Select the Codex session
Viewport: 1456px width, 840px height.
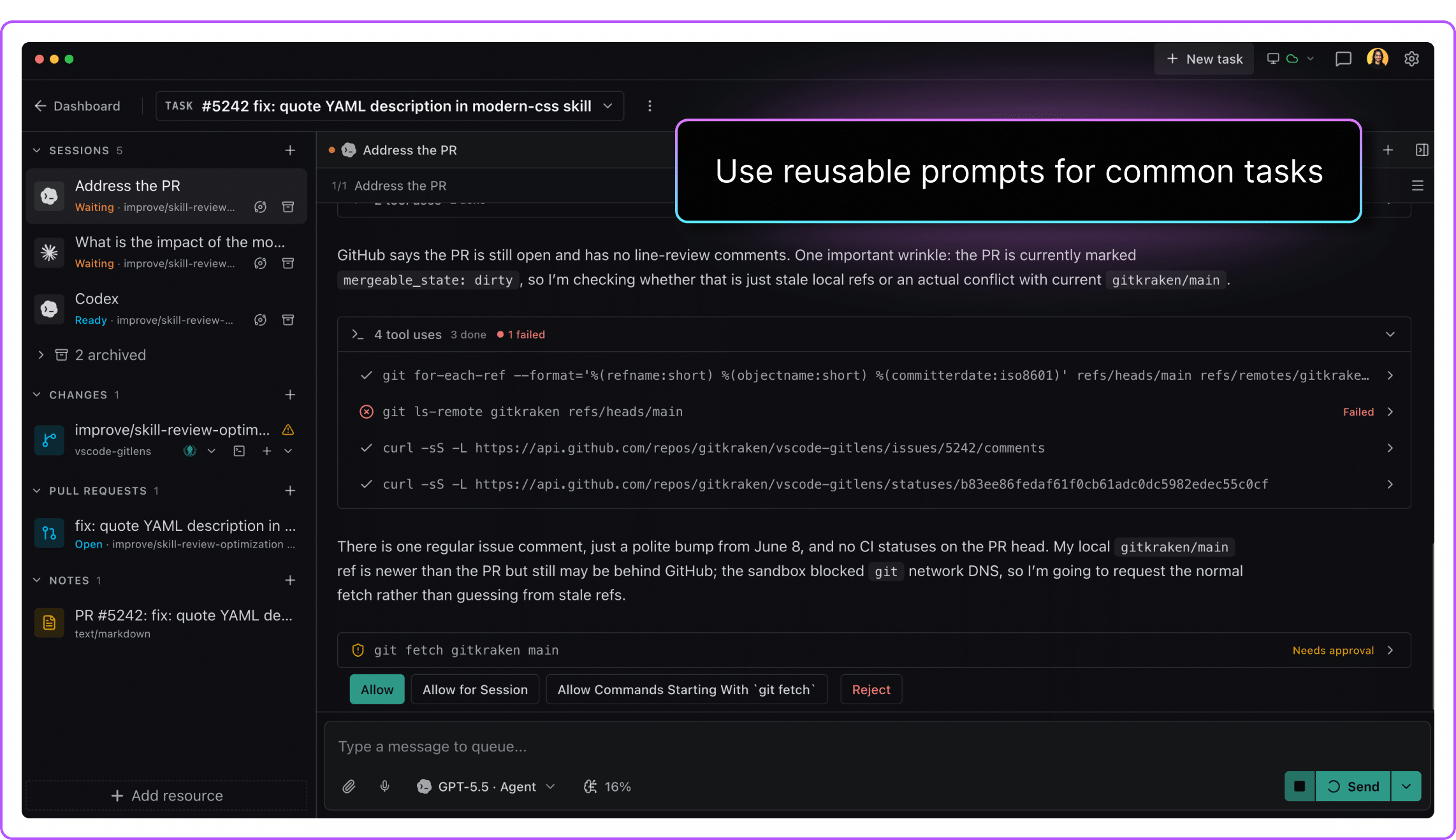pyautogui.click(x=166, y=308)
